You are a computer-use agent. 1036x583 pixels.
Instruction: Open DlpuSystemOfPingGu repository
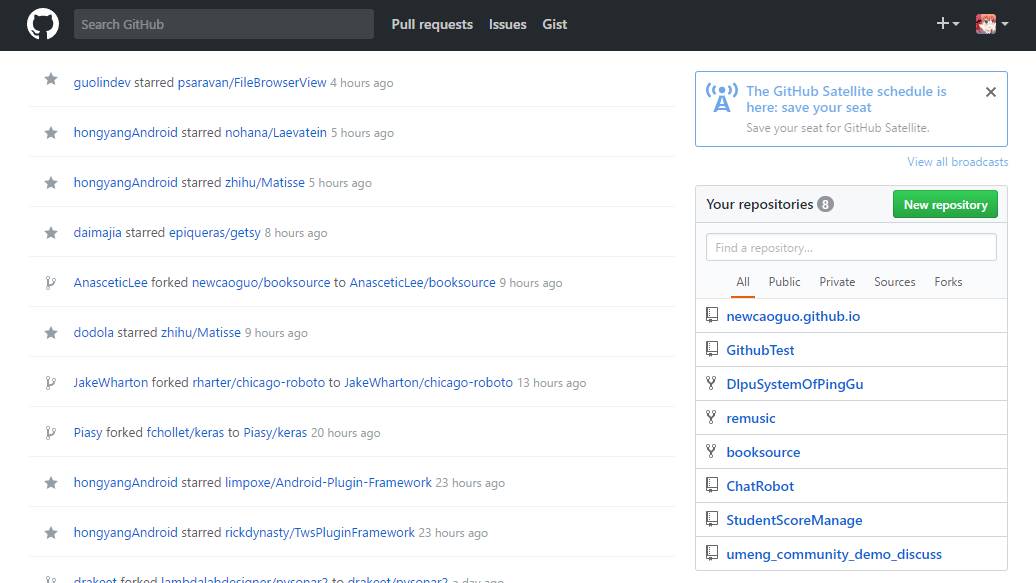(794, 384)
